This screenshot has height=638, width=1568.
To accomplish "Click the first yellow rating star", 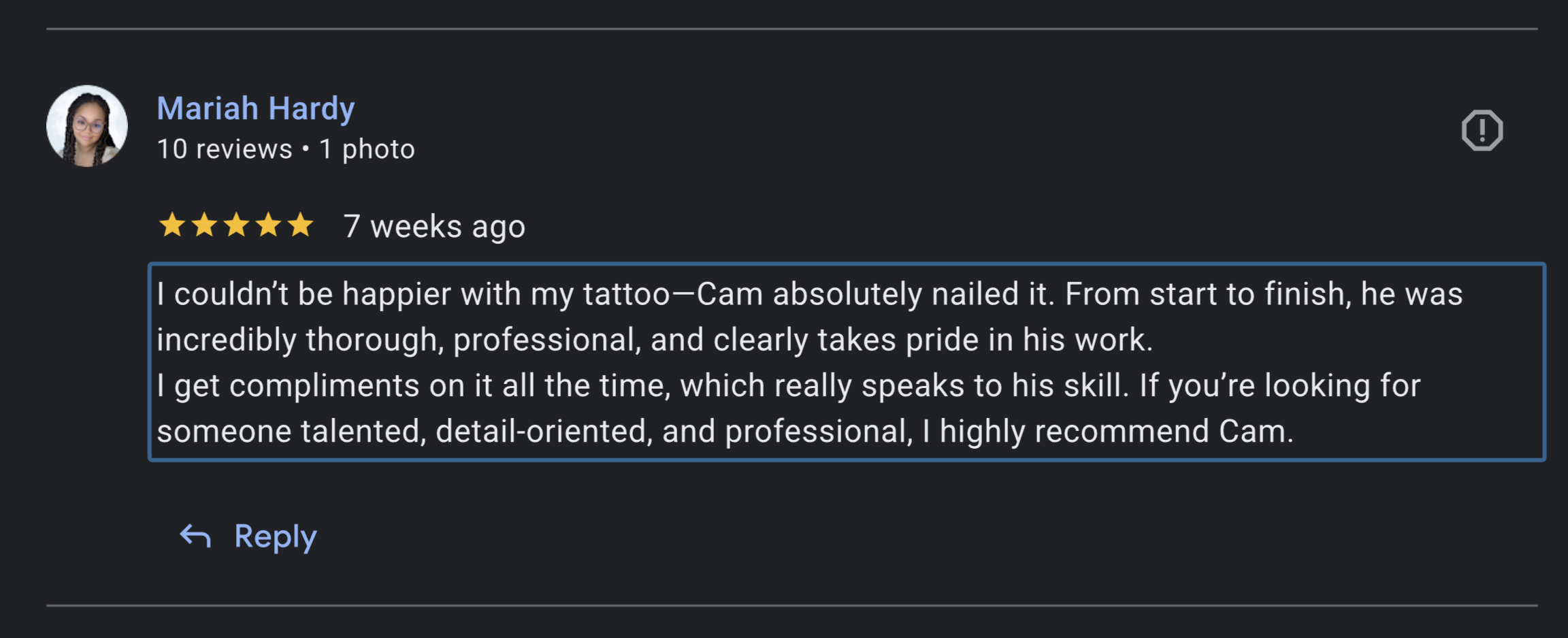I will coord(172,225).
